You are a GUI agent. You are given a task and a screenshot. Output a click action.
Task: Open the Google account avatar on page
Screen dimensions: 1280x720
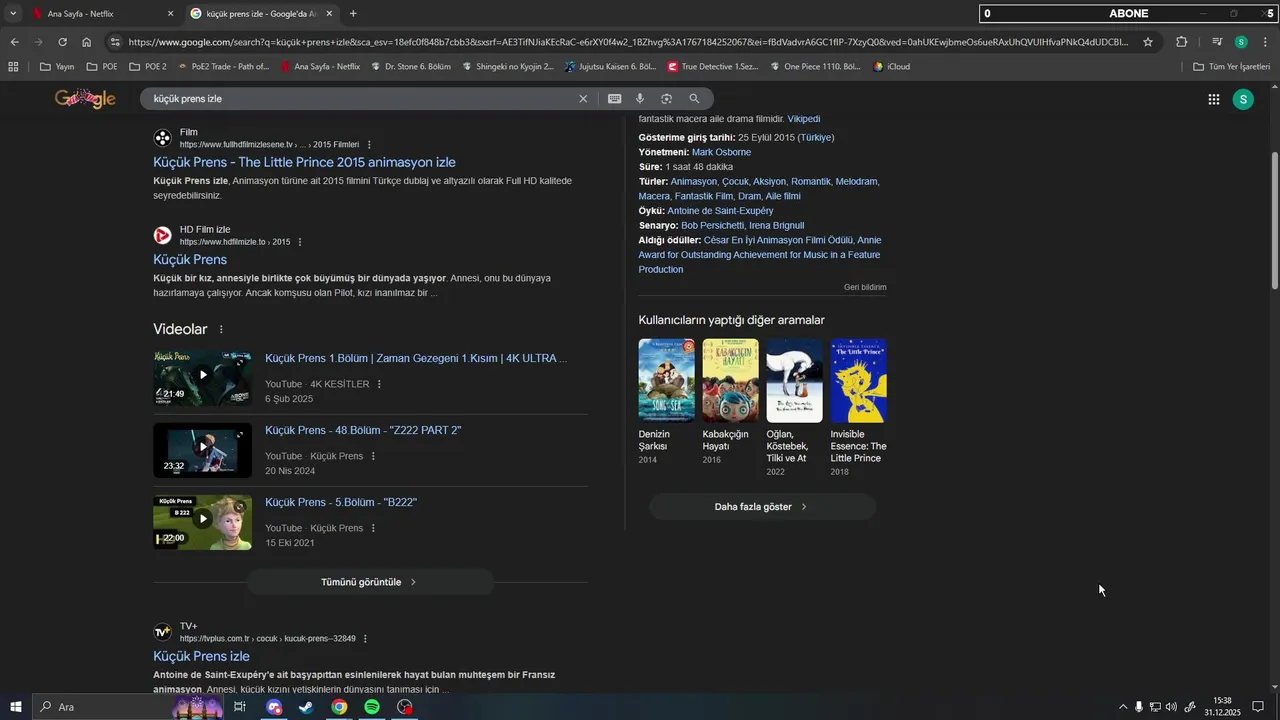[x=1243, y=99]
